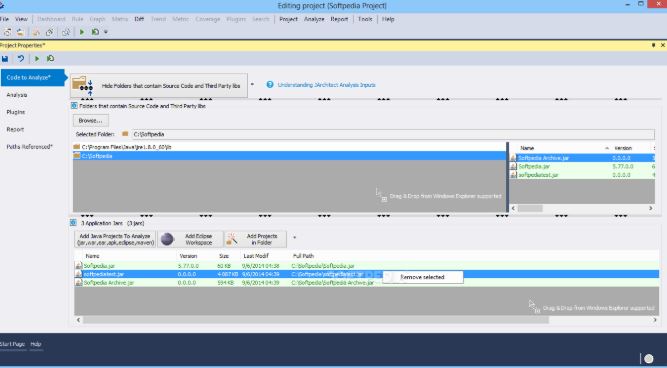Click the Full Path column header

coord(303,256)
